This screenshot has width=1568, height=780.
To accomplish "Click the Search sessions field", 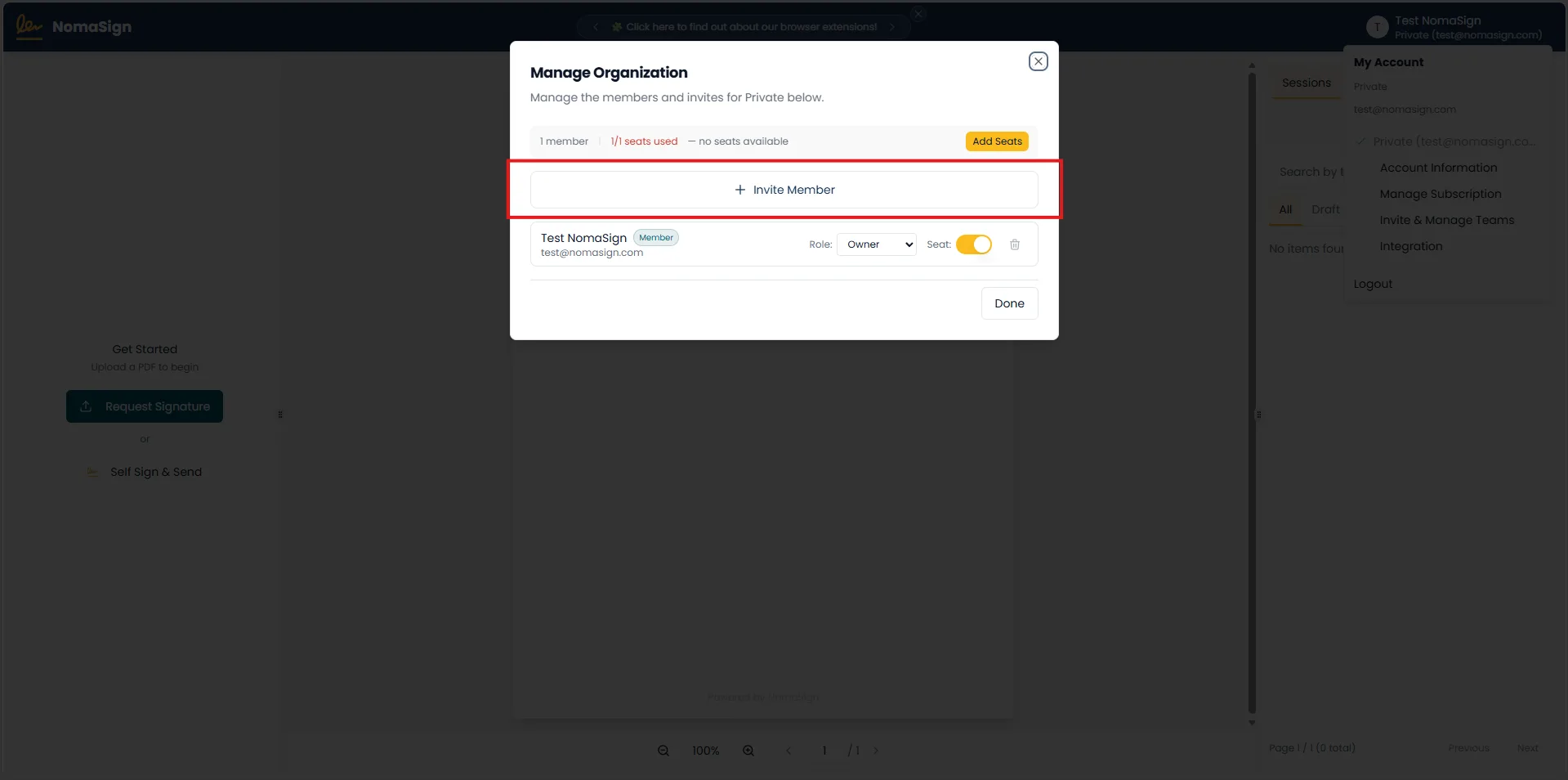I will pyautogui.click(x=1307, y=172).
